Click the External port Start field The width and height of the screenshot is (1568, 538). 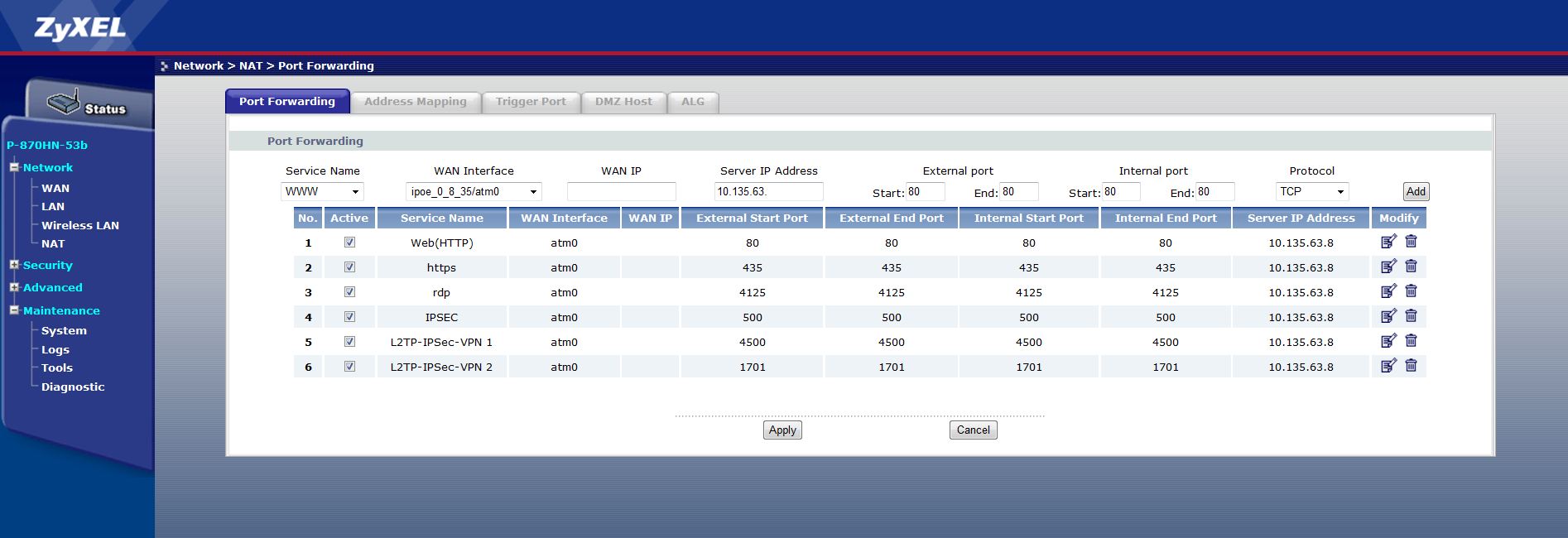click(x=925, y=191)
